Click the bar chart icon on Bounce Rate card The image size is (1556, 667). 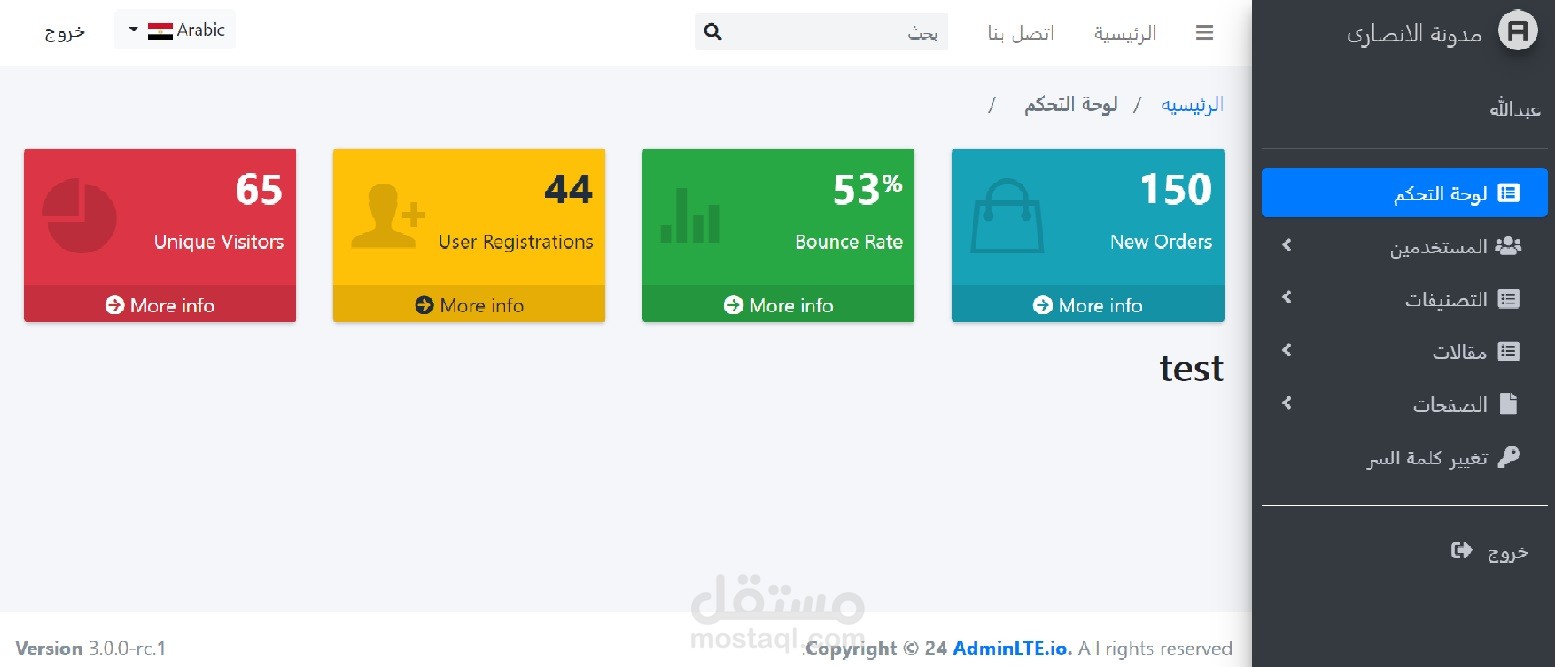[690, 215]
